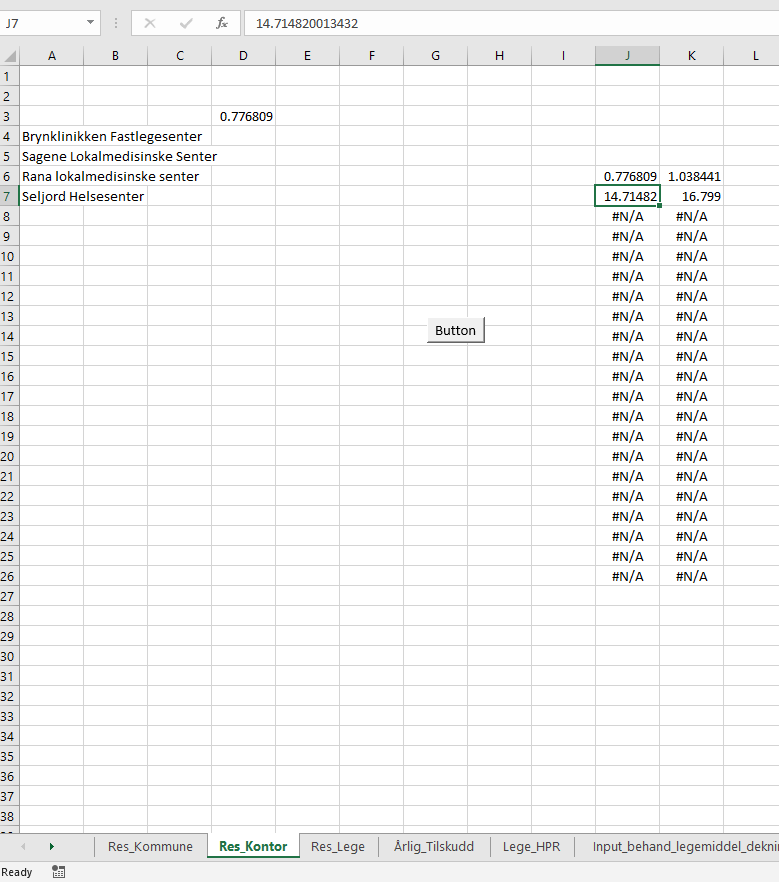Select column D header
The height and width of the screenshot is (882, 779).
(x=244, y=56)
